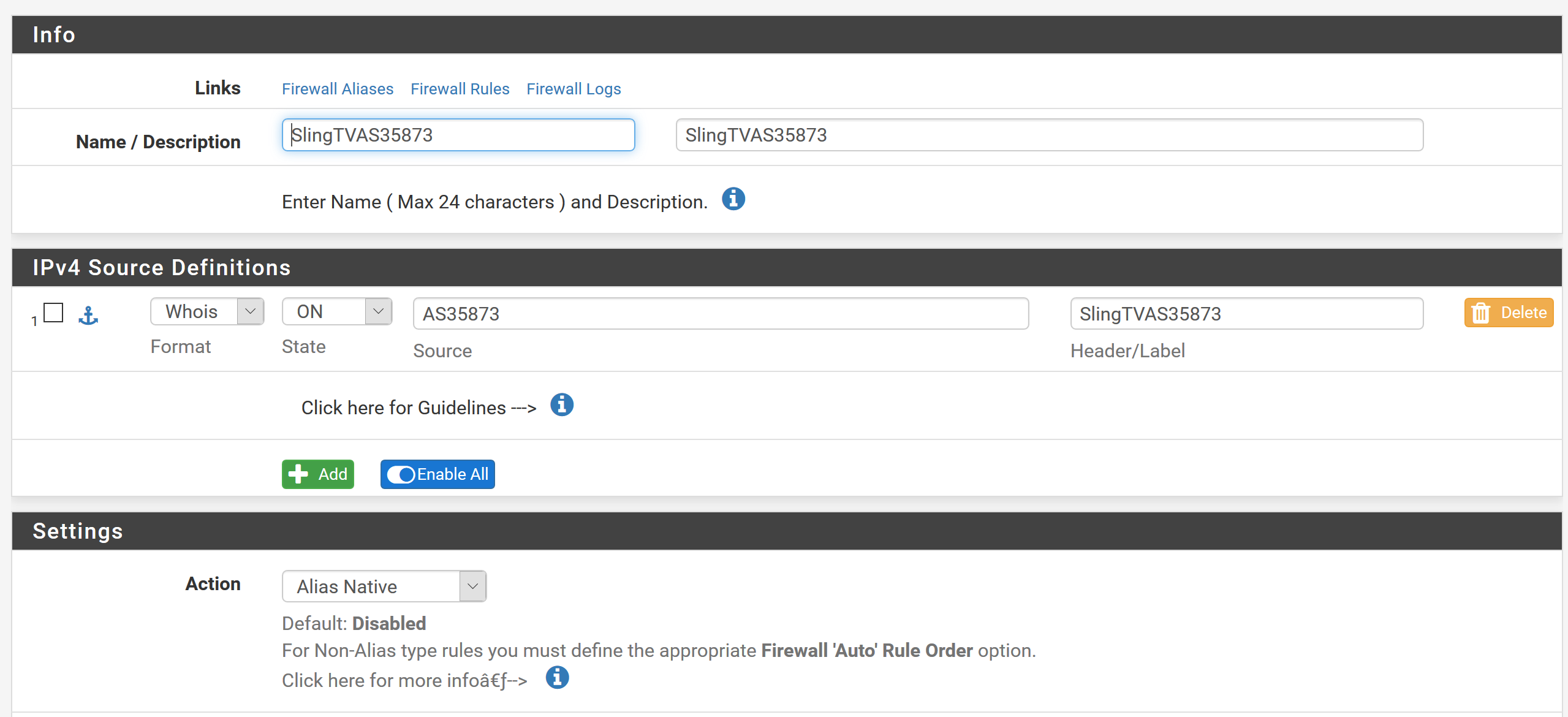Image resolution: width=1568 pixels, height=717 pixels.
Task: Open the Whois format dropdown
Action: click(x=207, y=311)
